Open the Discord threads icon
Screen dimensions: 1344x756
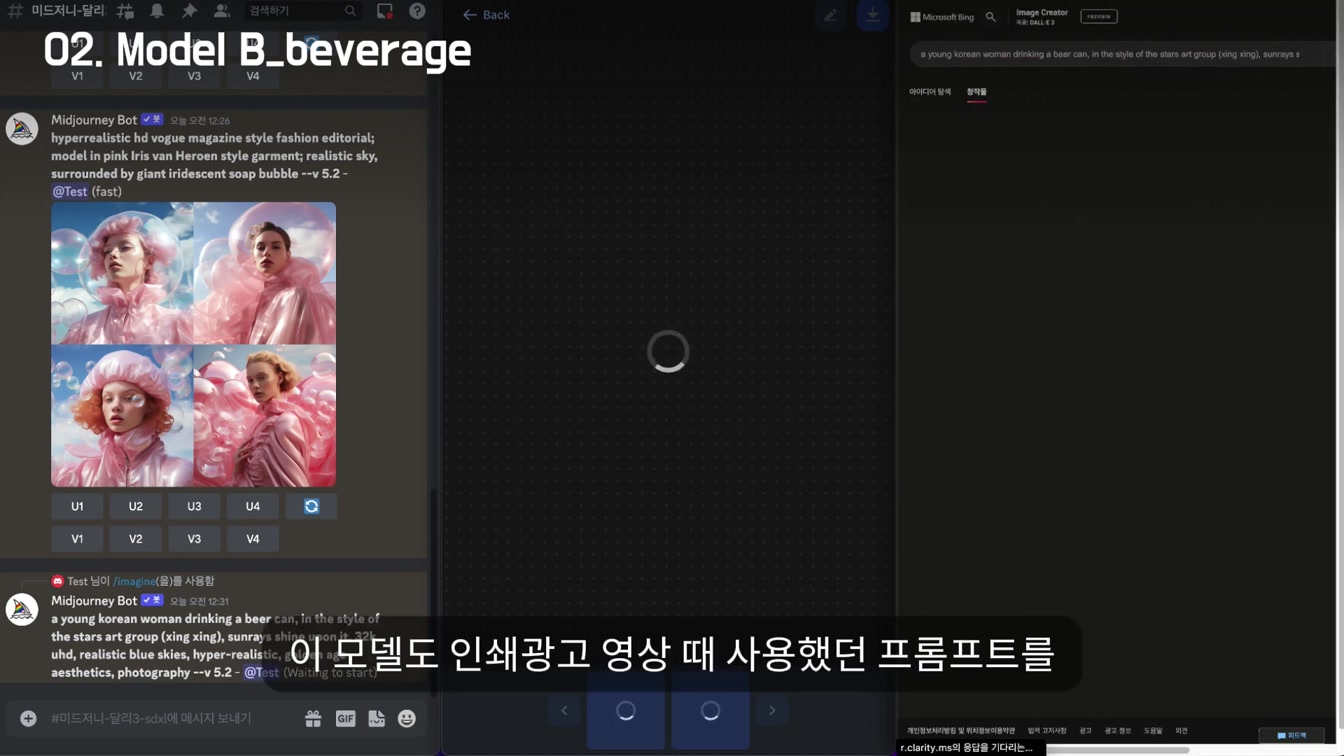pyautogui.click(x=125, y=11)
